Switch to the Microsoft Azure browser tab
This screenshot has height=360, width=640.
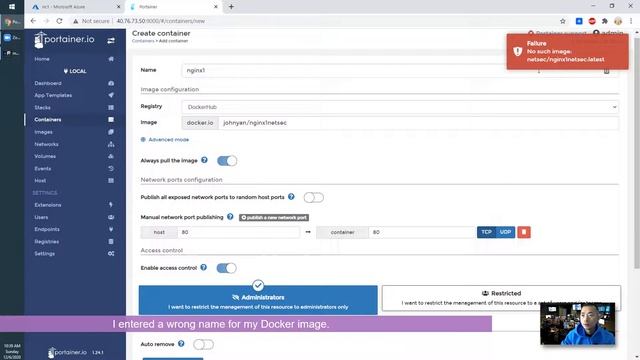pos(75,7)
